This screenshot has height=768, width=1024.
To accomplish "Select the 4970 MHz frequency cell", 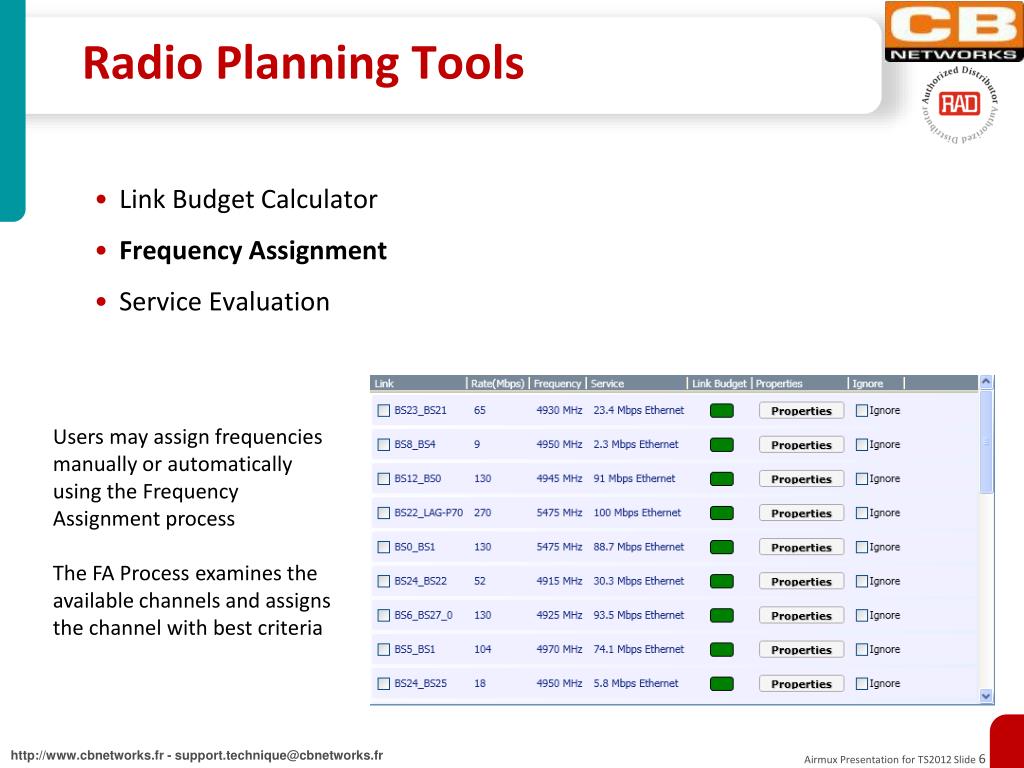I will 559,648.
